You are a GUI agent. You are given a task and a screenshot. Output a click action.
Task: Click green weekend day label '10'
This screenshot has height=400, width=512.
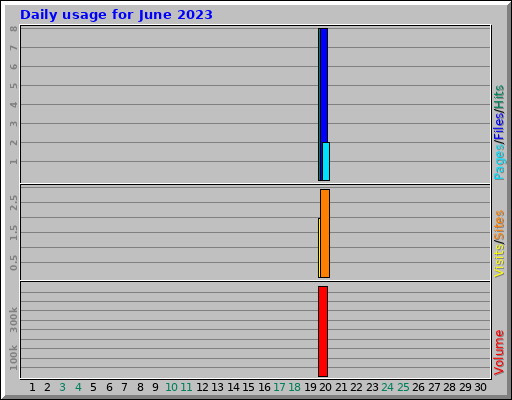point(171,387)
